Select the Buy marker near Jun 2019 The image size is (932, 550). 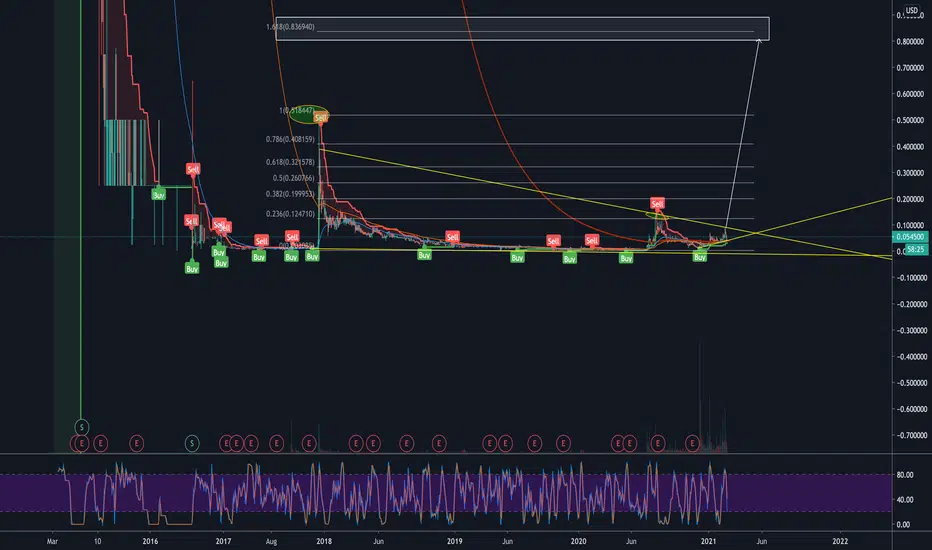click(x=517, y=257)
